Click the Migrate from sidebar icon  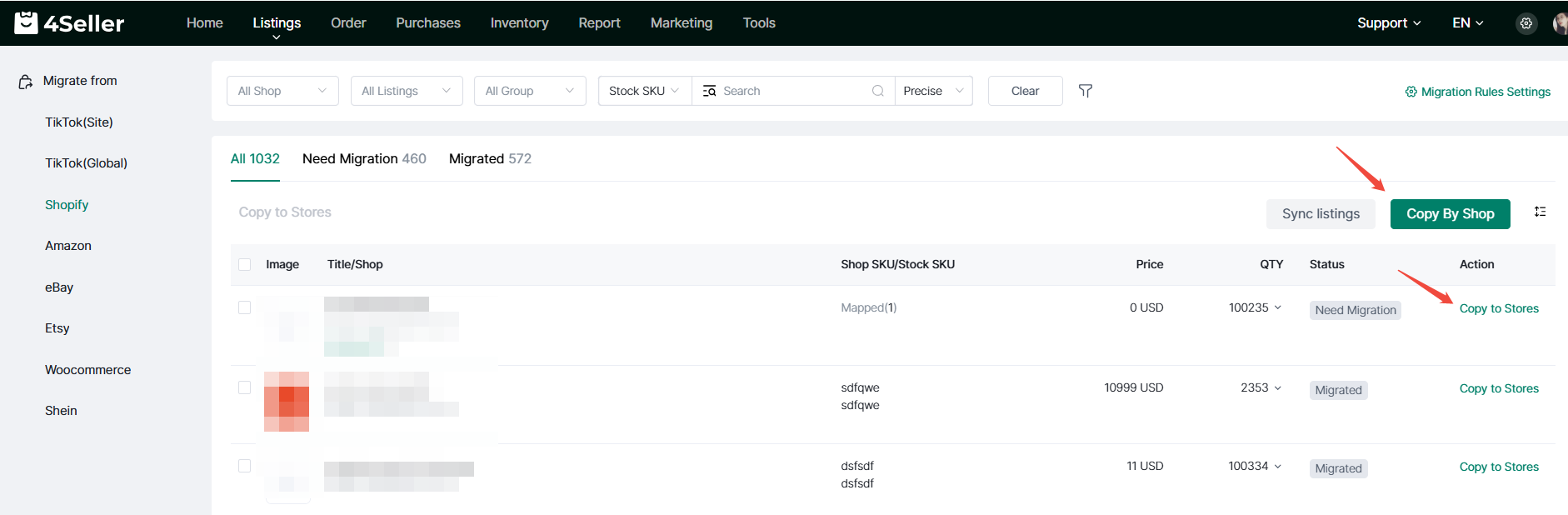point(26,82)
